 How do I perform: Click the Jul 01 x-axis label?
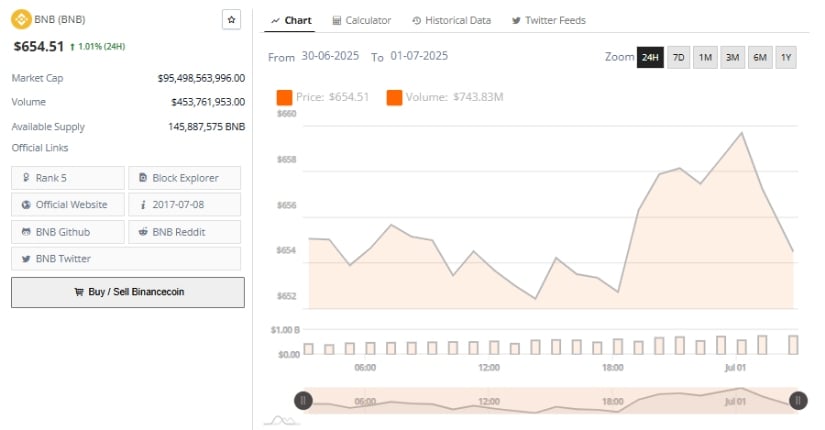pos(735,367)
